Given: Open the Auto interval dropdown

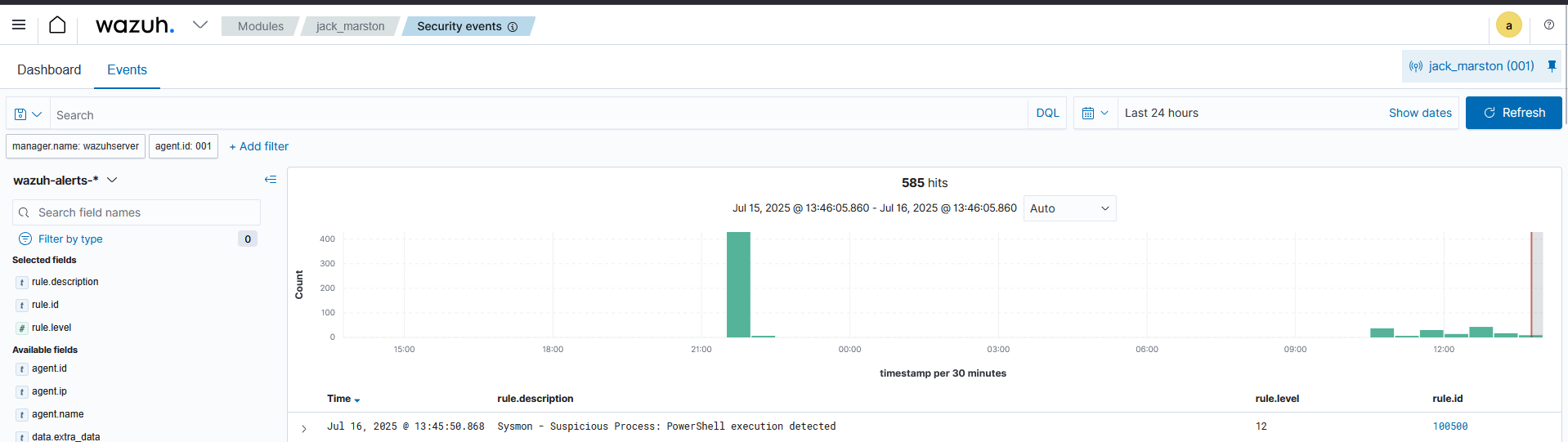Looking at the screenshot, I should (x=1068, y=208).
